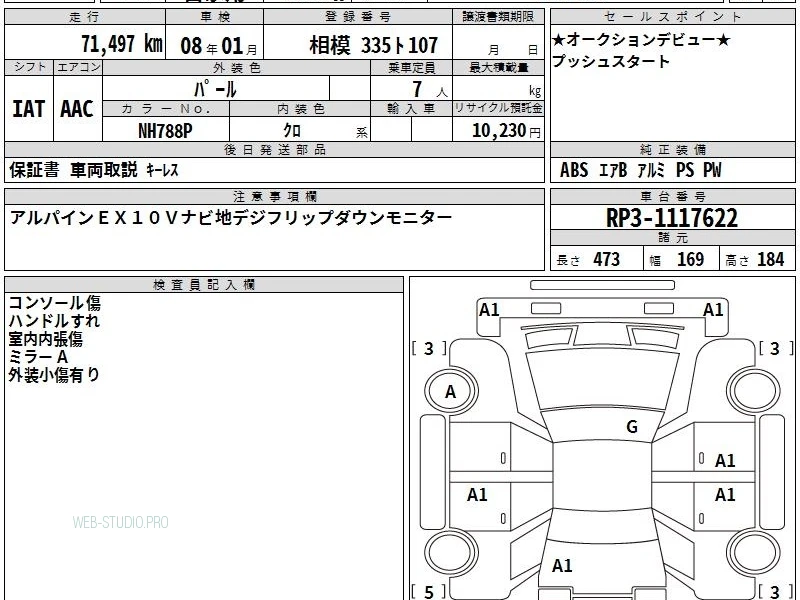Viewport: 800px width, 600px height.
Task: Click the リサイクル預託金 header
Action: 498,108
